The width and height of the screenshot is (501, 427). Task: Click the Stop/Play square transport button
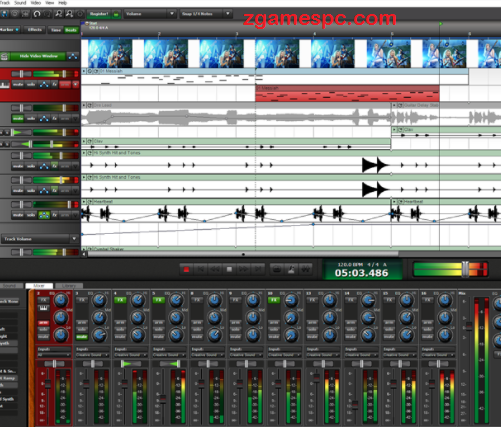click(x=229, y=269)
